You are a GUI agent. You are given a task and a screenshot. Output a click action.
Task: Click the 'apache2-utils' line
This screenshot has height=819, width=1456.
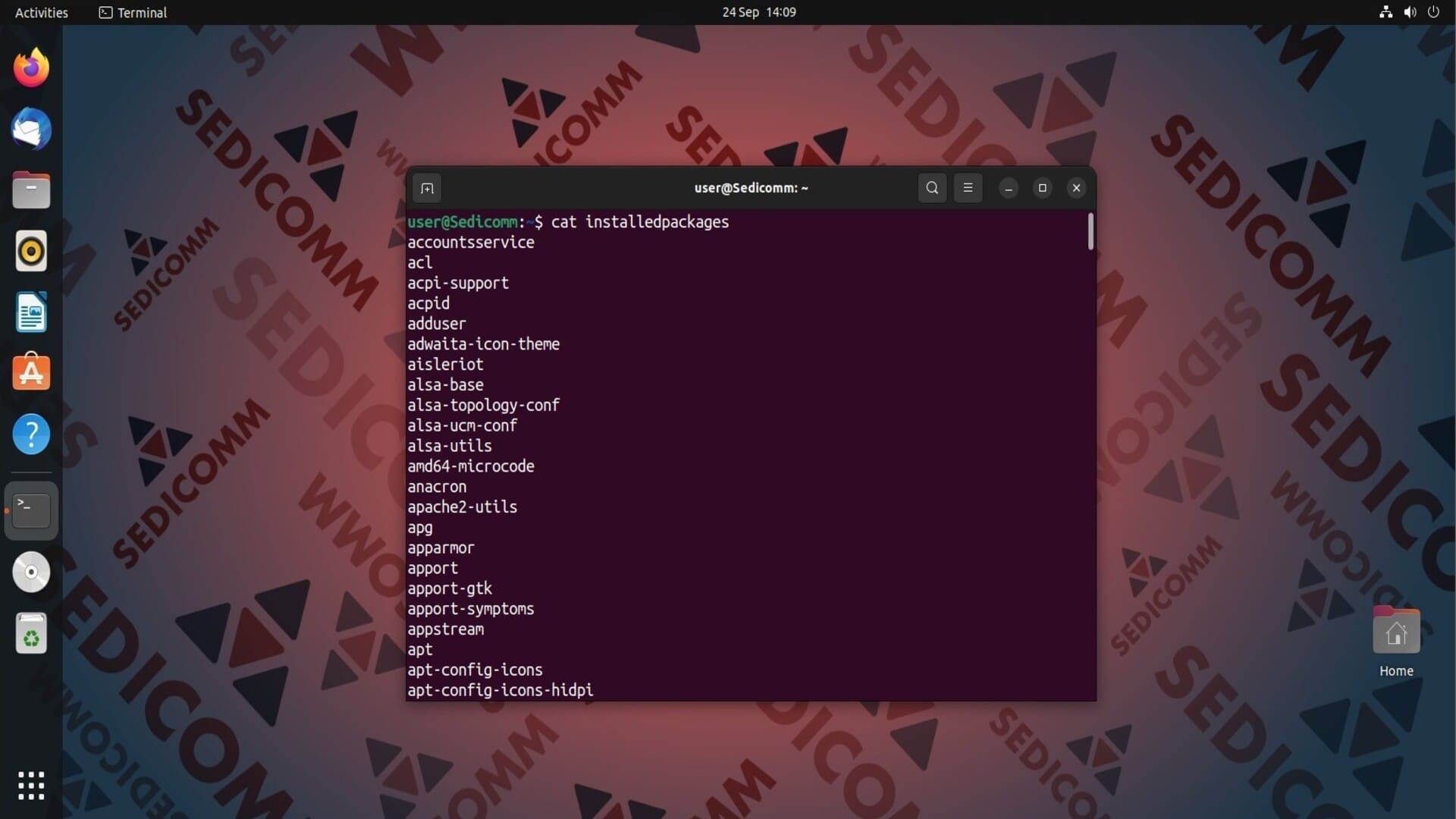(463, 507)
